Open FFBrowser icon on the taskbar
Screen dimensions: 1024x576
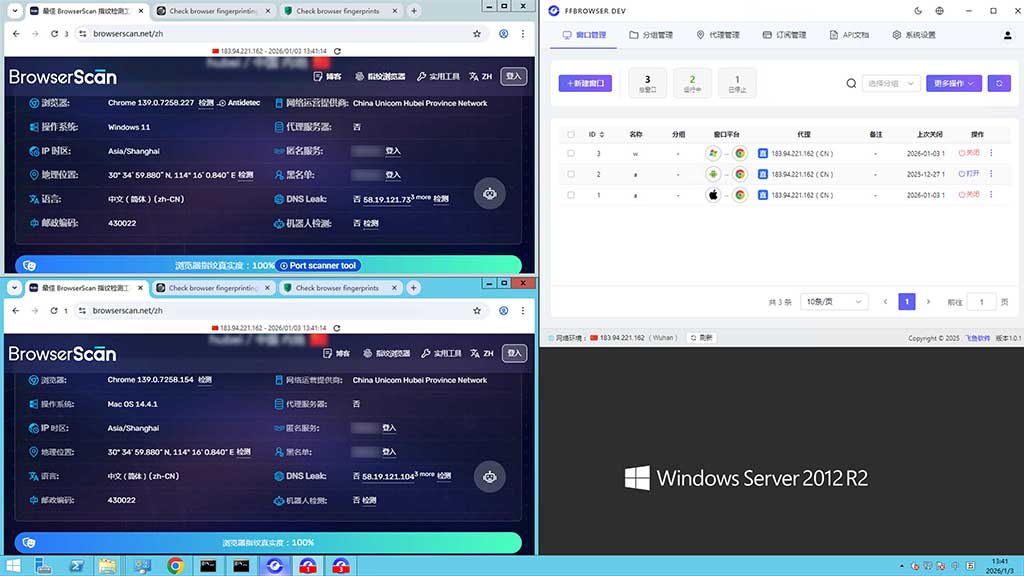275,566
